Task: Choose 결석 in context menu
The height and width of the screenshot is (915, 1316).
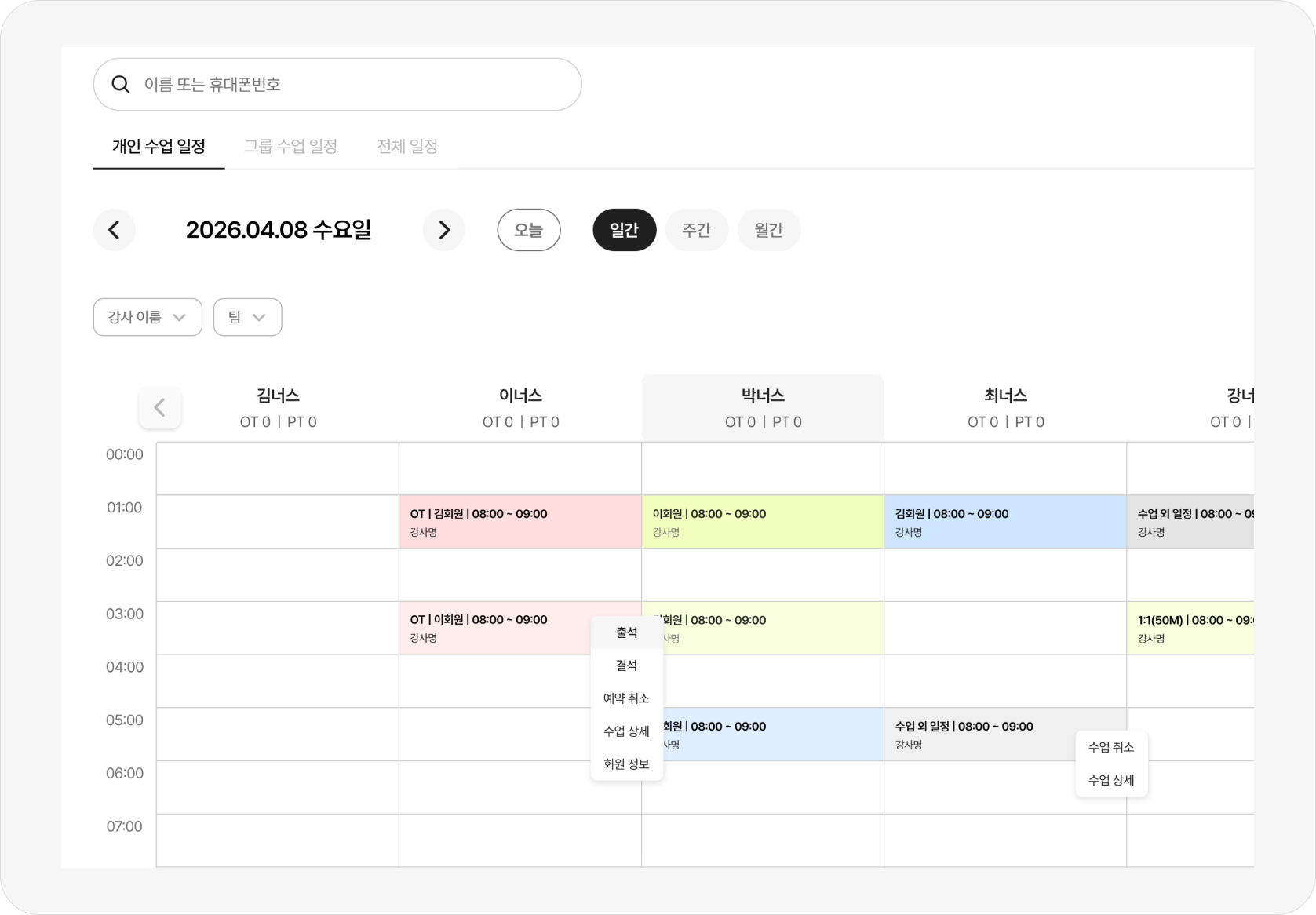Action: [626, 665]
